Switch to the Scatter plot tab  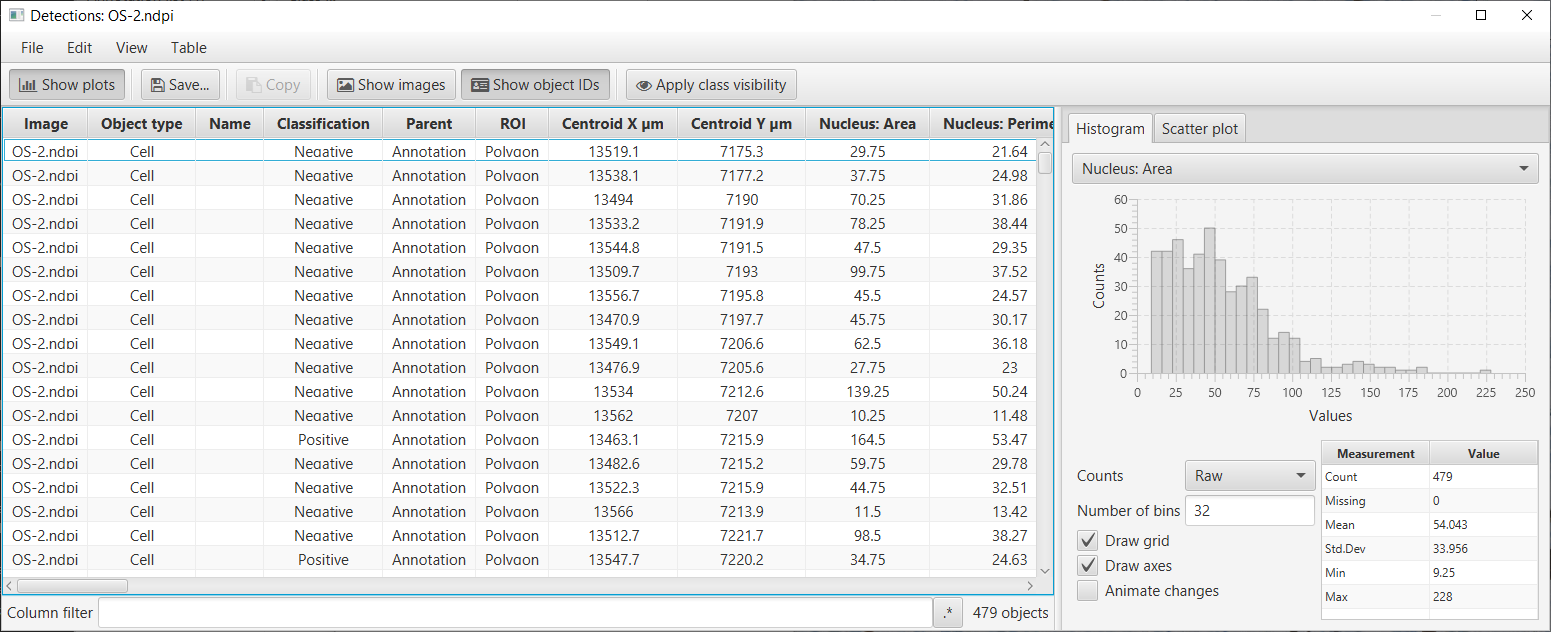[x=1199, y=128]
